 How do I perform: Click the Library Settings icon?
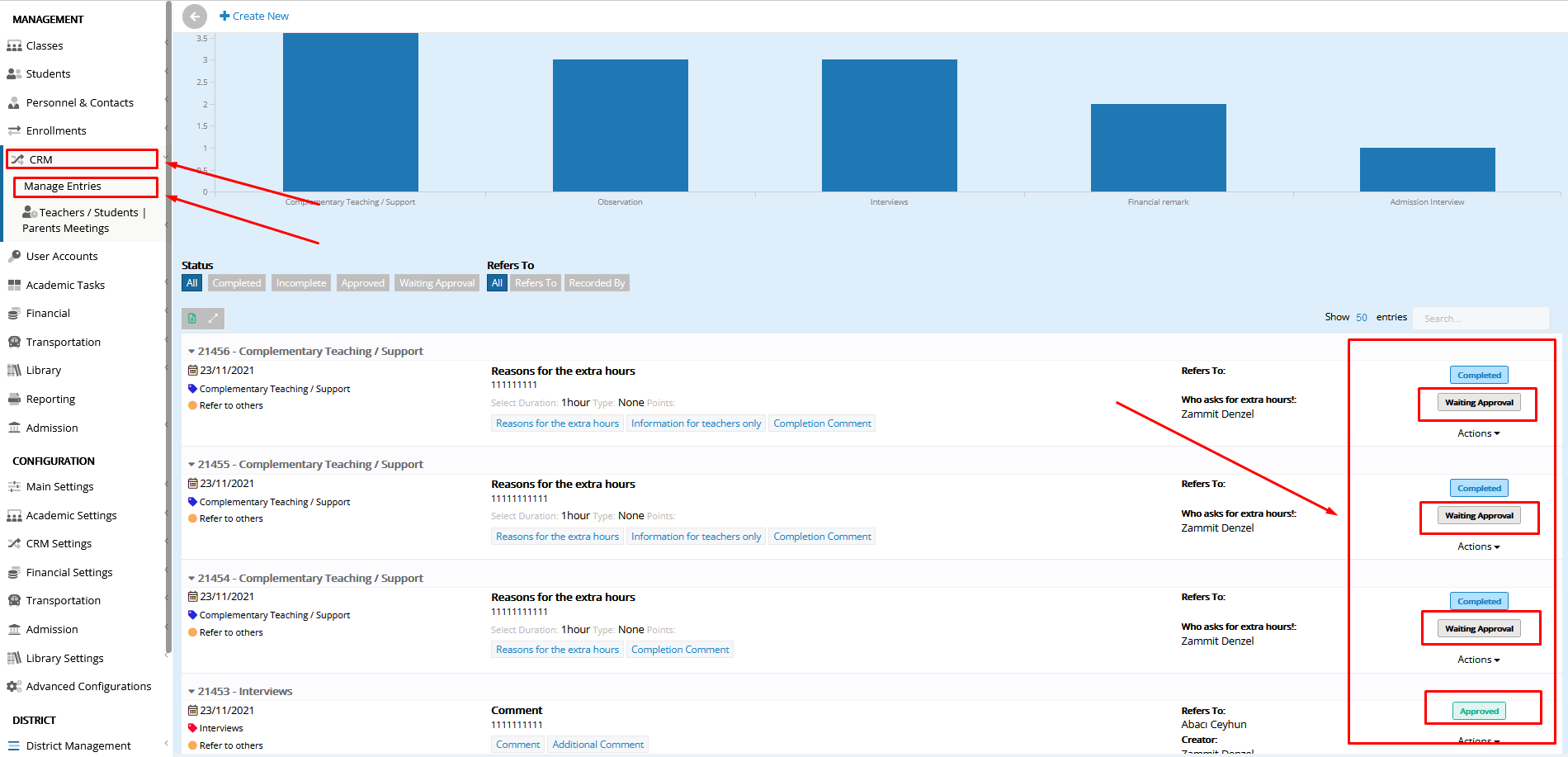point(14,658)
